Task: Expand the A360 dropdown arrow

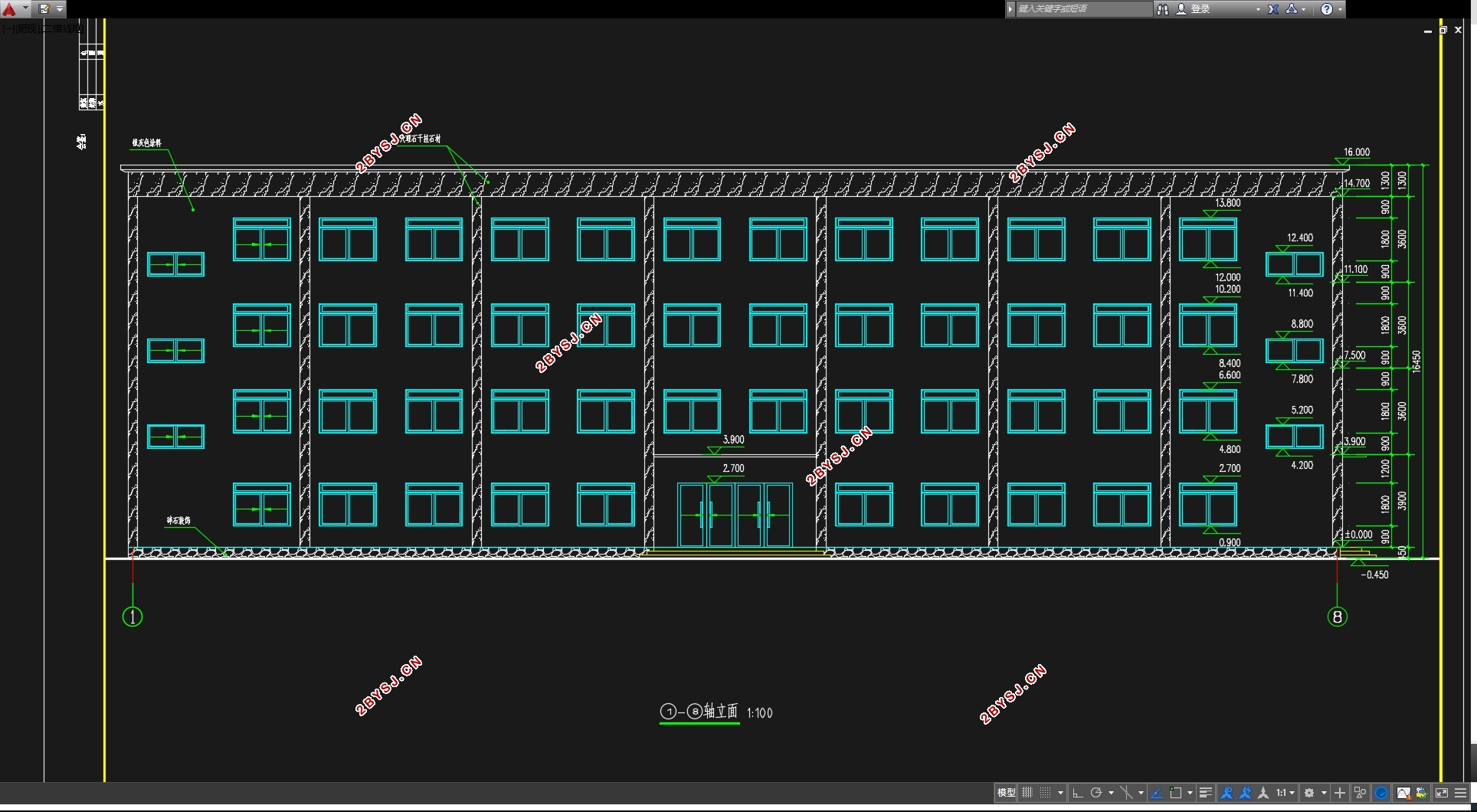Action: 1304,9
